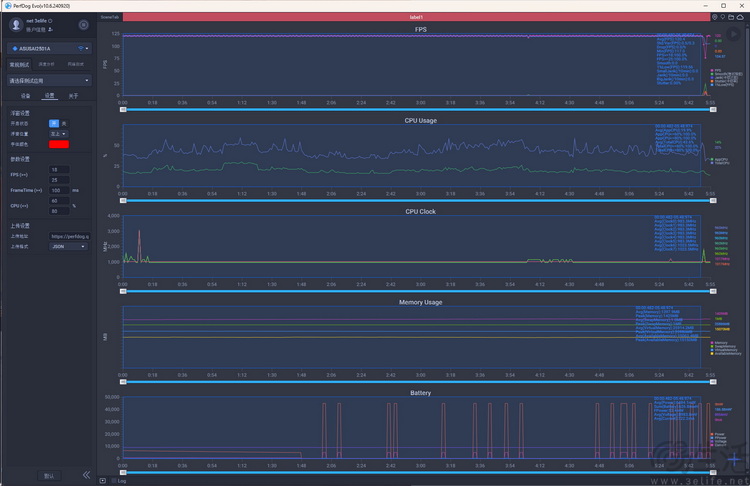This screenshot has width=750, height=486.
Task: Click the FPS threshold field showing 25
Action: point(59,180)
